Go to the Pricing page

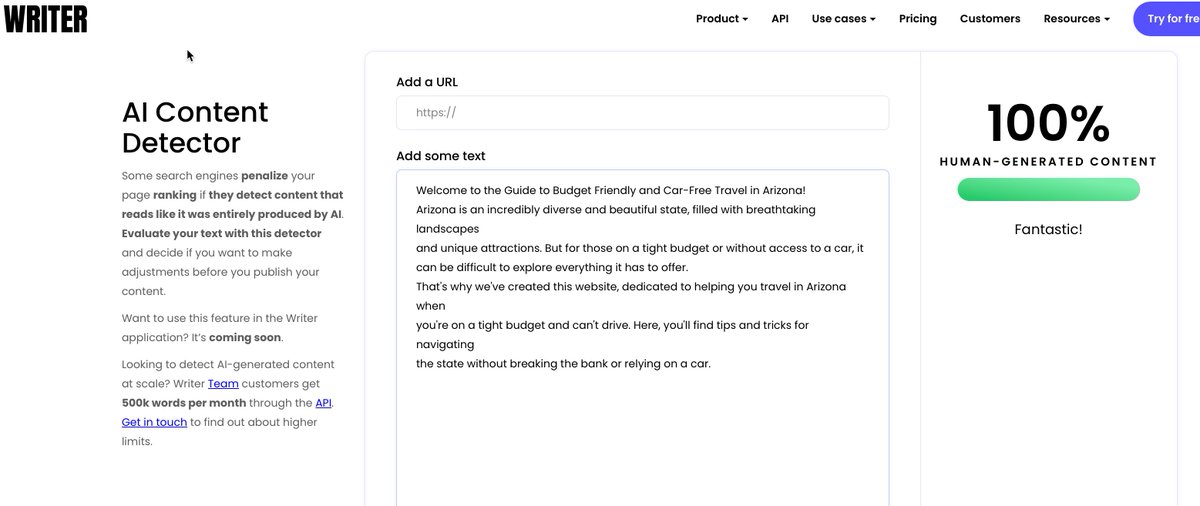[918, 18]
